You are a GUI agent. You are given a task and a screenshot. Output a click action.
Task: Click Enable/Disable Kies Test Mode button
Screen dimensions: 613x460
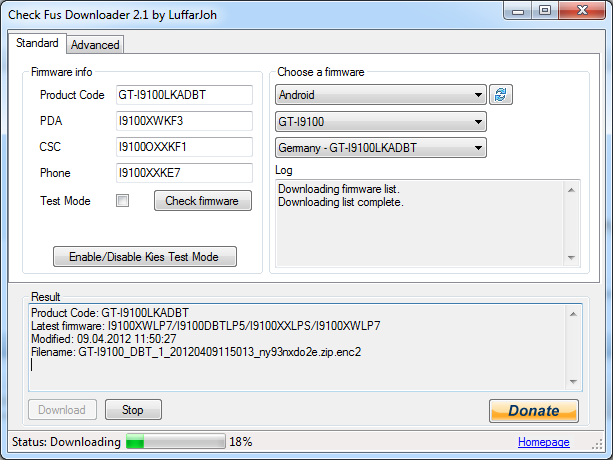coord(145,257)
